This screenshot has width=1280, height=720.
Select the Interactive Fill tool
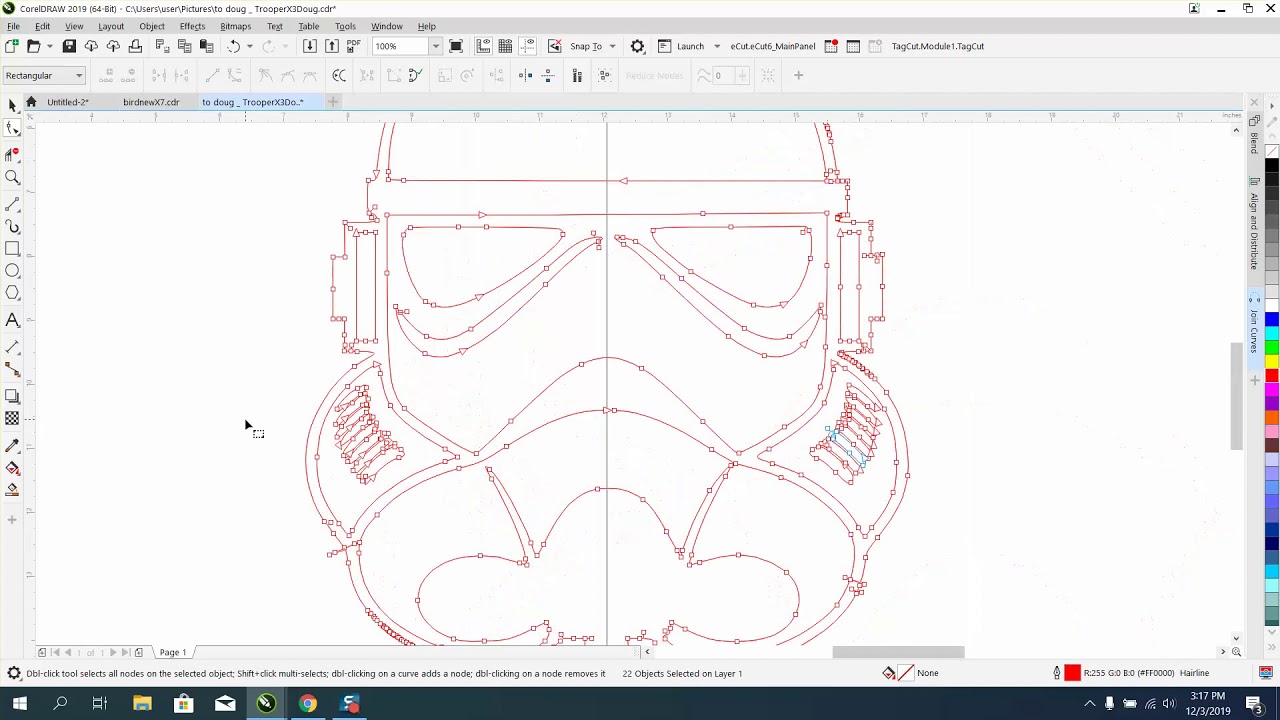[12, 468]
